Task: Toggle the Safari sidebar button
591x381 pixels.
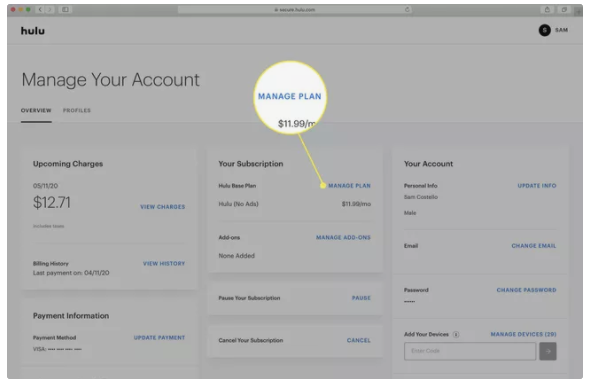Action: pyautogui.click(x=65, y=9)
